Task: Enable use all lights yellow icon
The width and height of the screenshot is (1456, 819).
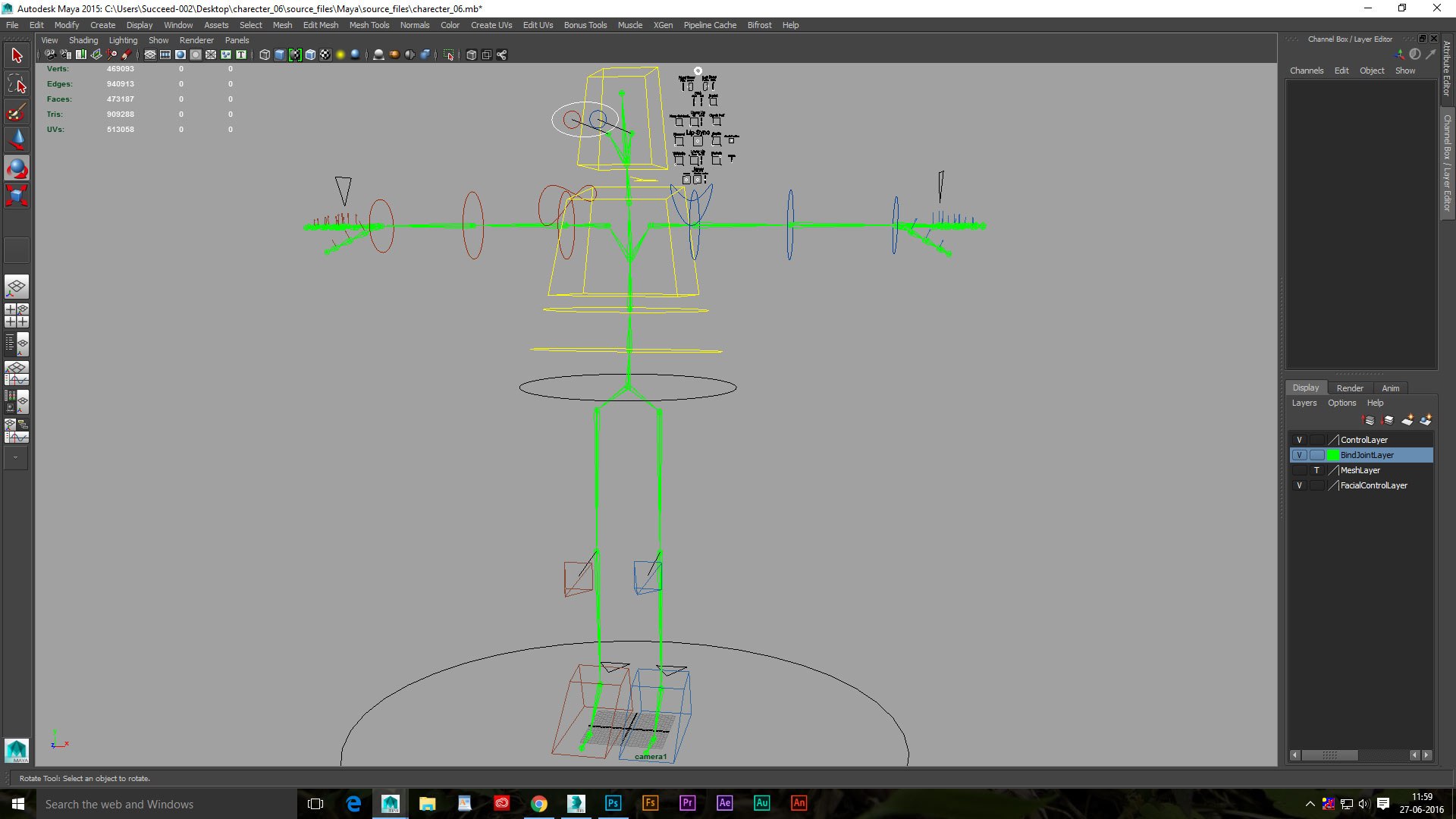Action: [x=340, y=55]
